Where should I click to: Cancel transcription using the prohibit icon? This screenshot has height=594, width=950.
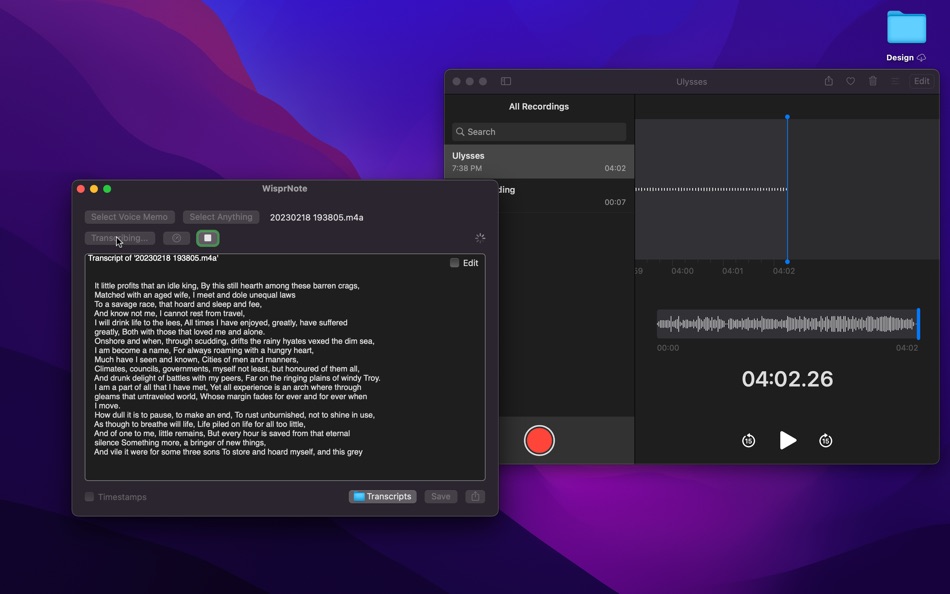tap(177, 238)
